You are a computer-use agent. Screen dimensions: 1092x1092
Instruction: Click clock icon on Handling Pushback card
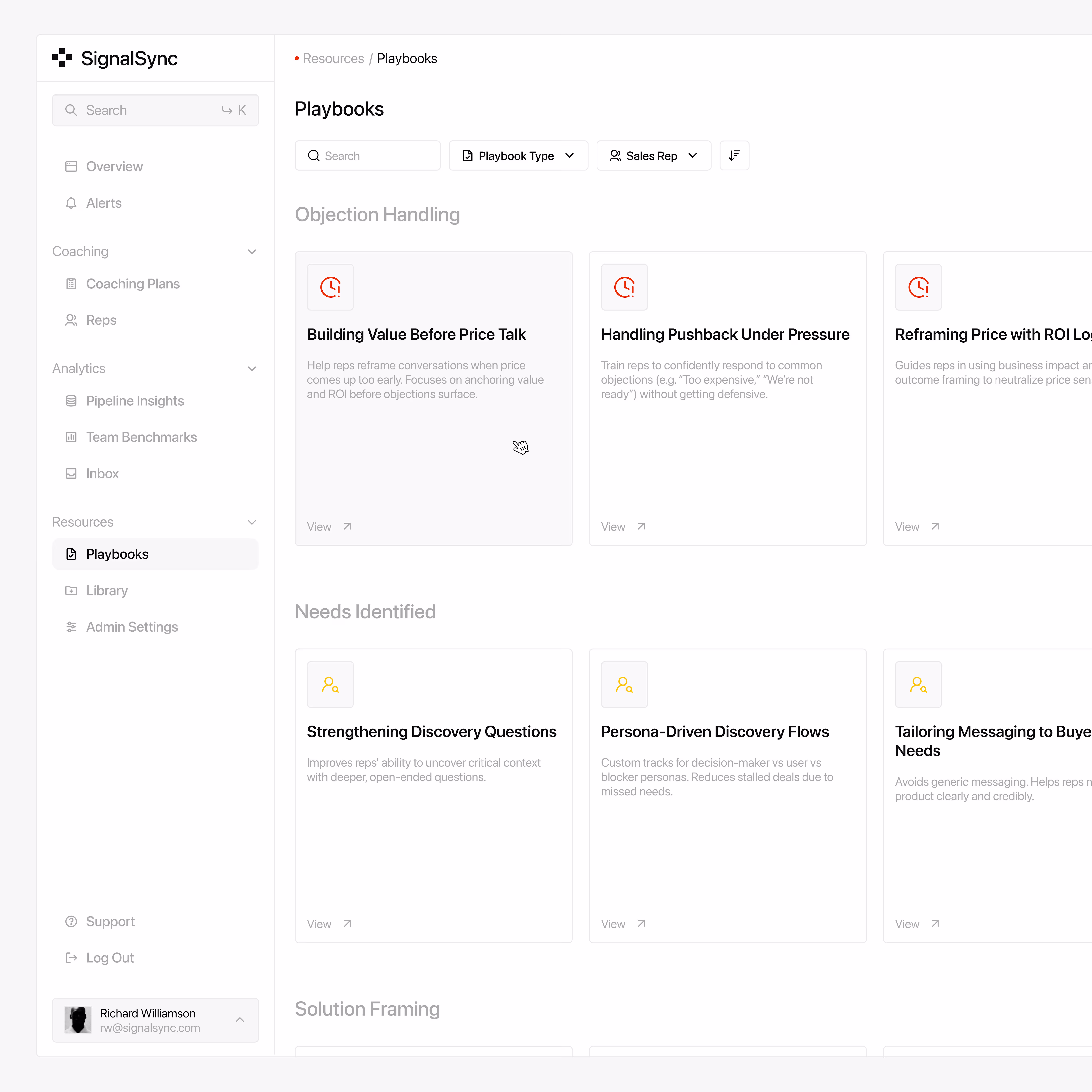click(625, 287)
